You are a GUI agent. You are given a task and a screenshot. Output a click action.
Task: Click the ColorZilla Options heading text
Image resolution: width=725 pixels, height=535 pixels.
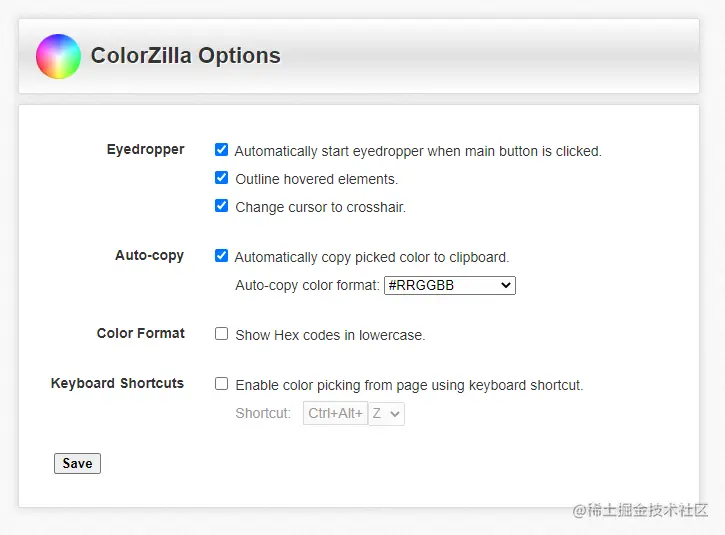pyautogui.click(x=186, y=56)
